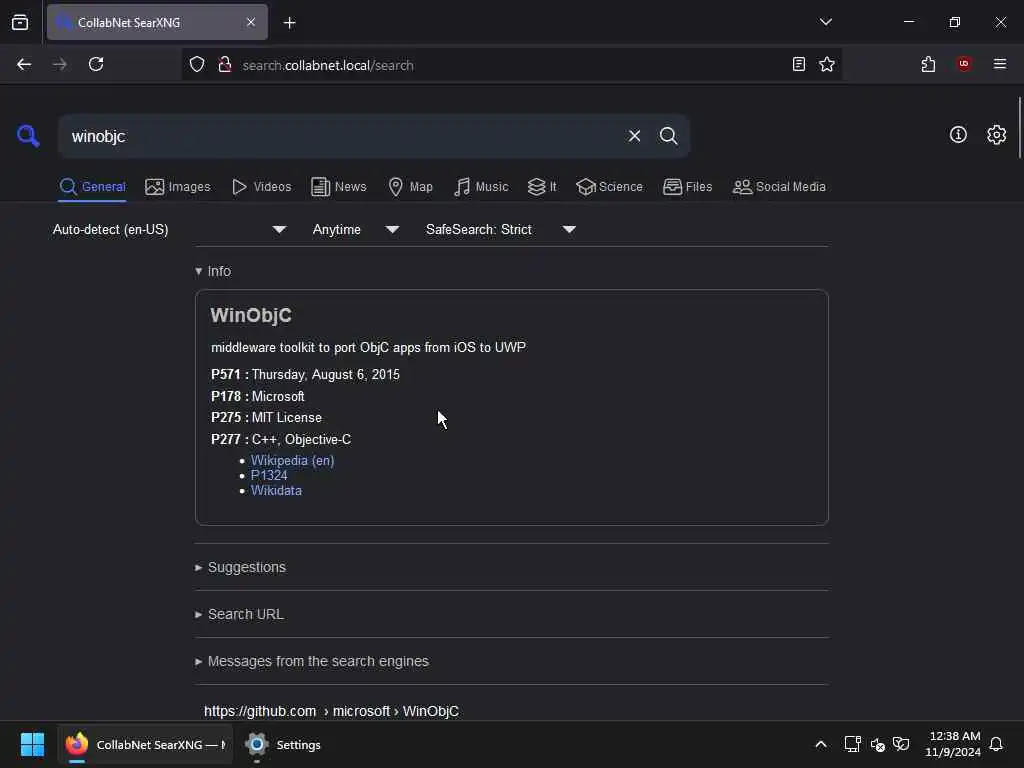The width and height of the screenshot is (1024, 768).
Task: Switch to Files search category
Action: click(687, 187)
